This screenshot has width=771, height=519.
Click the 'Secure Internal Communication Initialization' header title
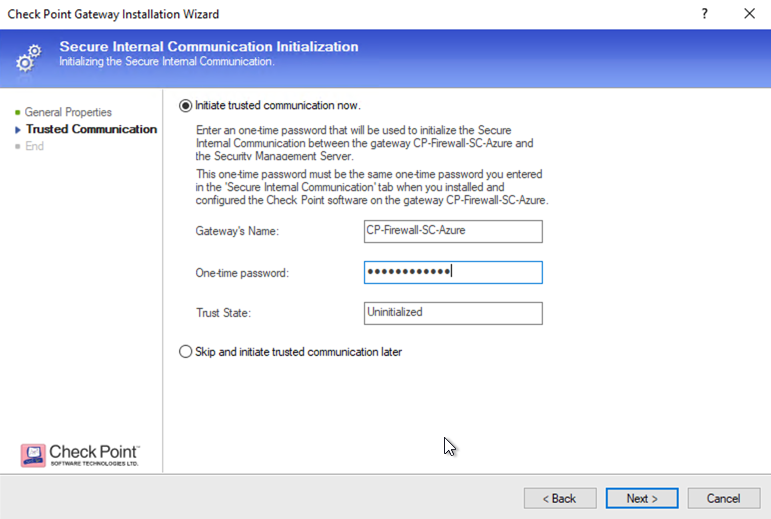[208, 47]
